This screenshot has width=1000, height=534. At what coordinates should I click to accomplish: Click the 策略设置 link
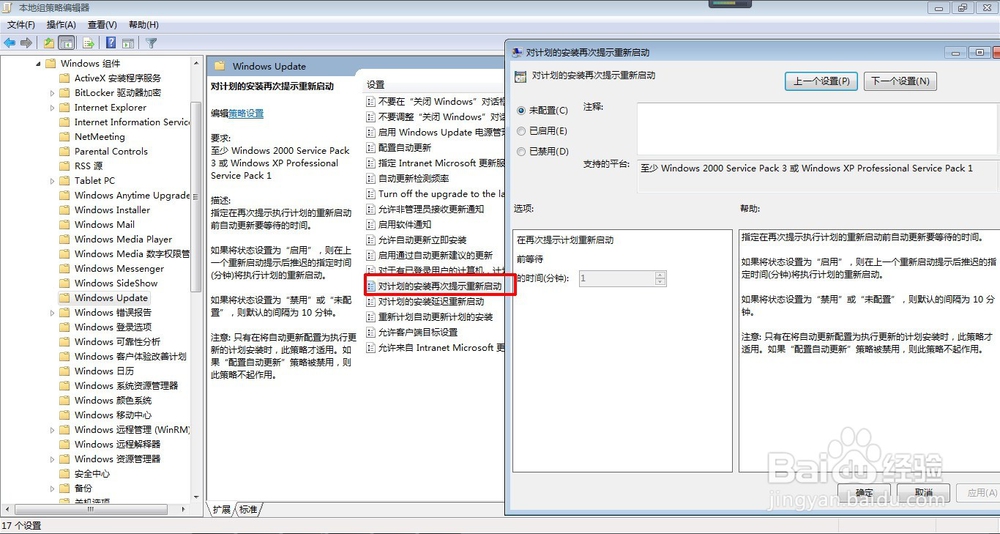tap(246, 113)
